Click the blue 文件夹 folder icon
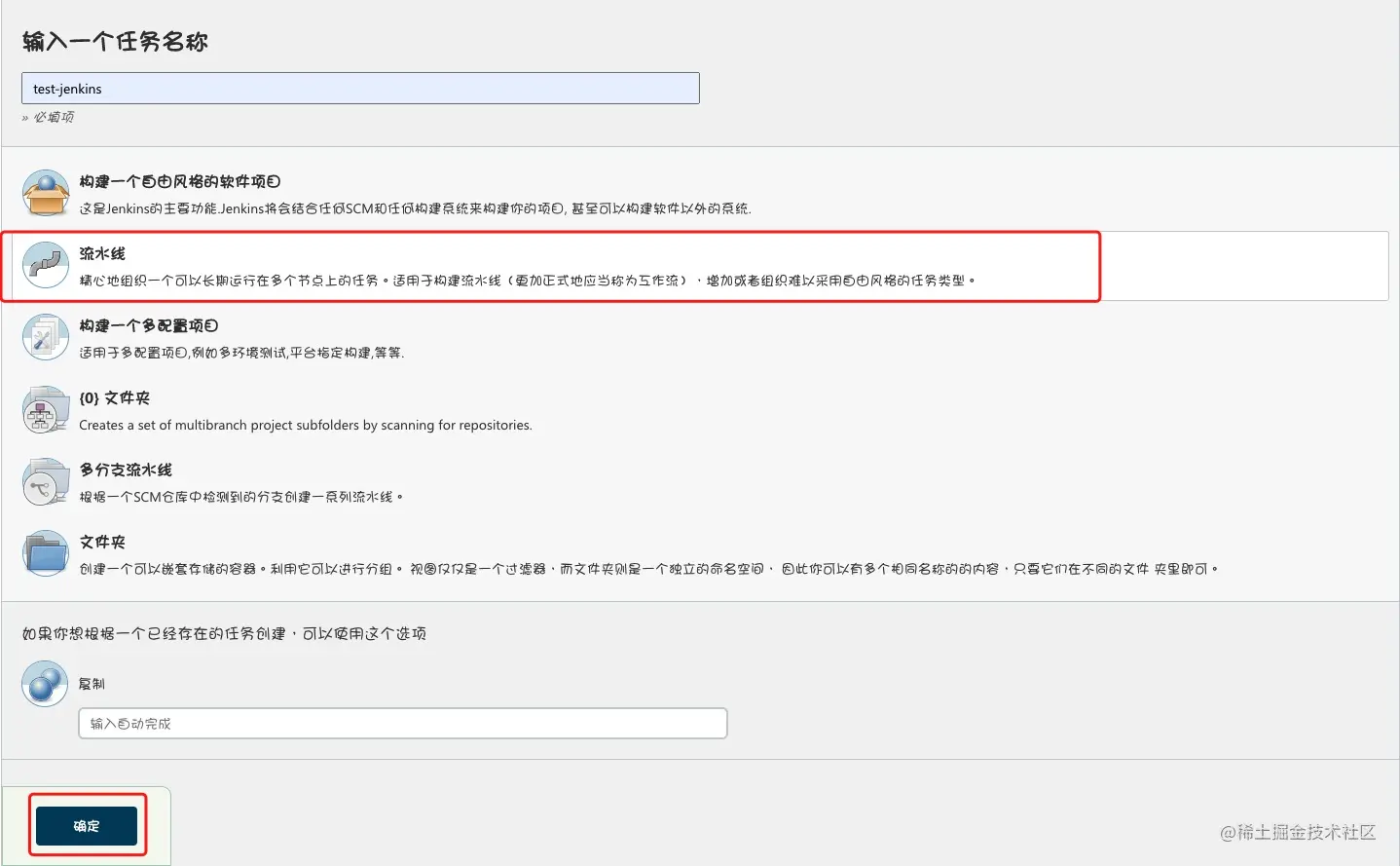Viewport: 1400px width, 866px height. (x=46, y=553)
